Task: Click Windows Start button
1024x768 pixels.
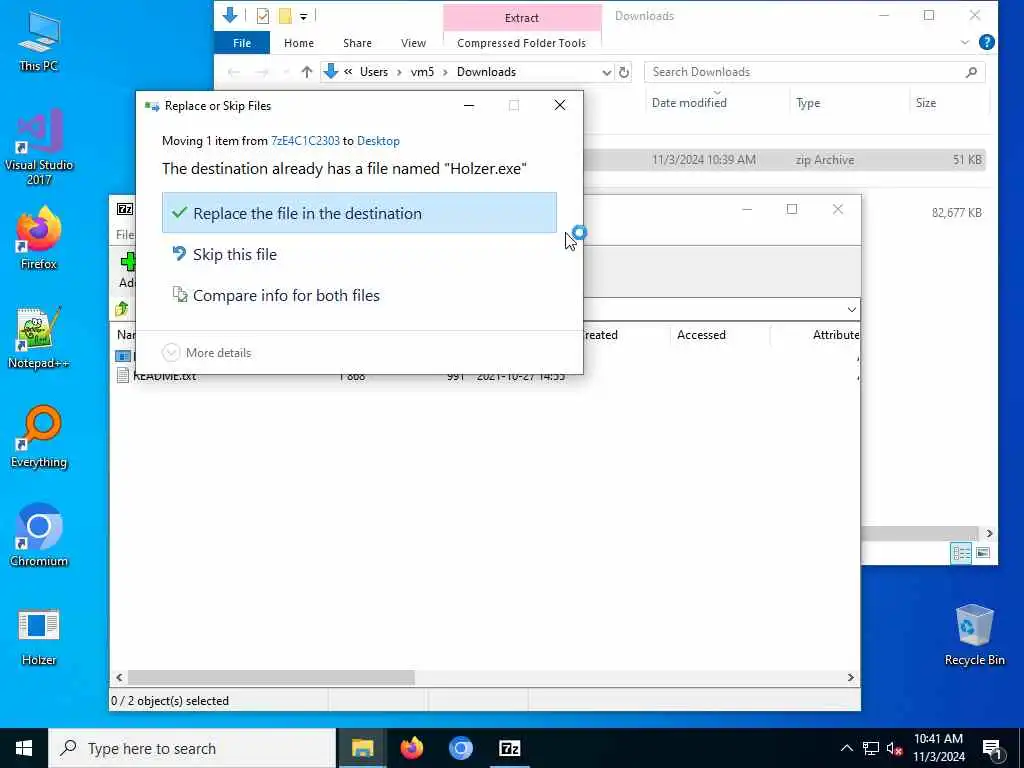Action: tap(24, 748)
